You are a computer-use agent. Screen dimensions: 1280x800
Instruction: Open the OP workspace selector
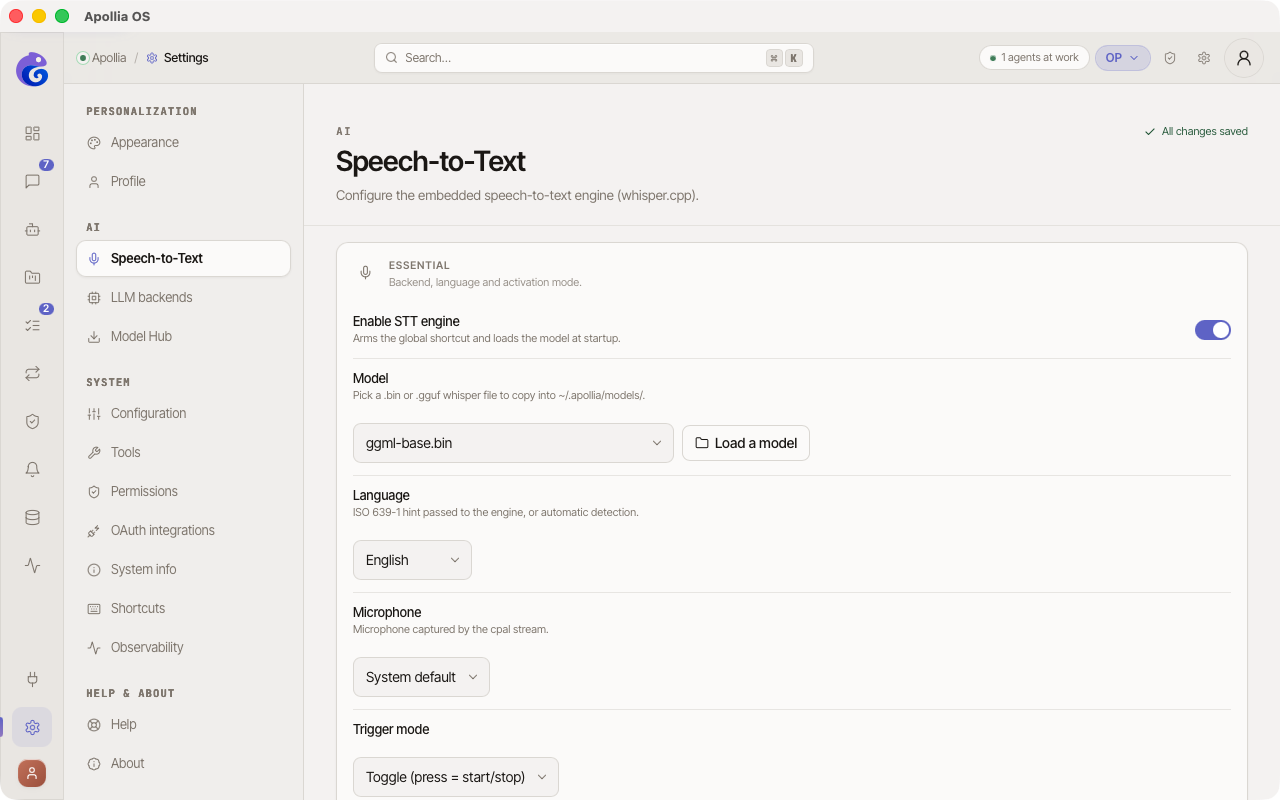point(1123,58)
